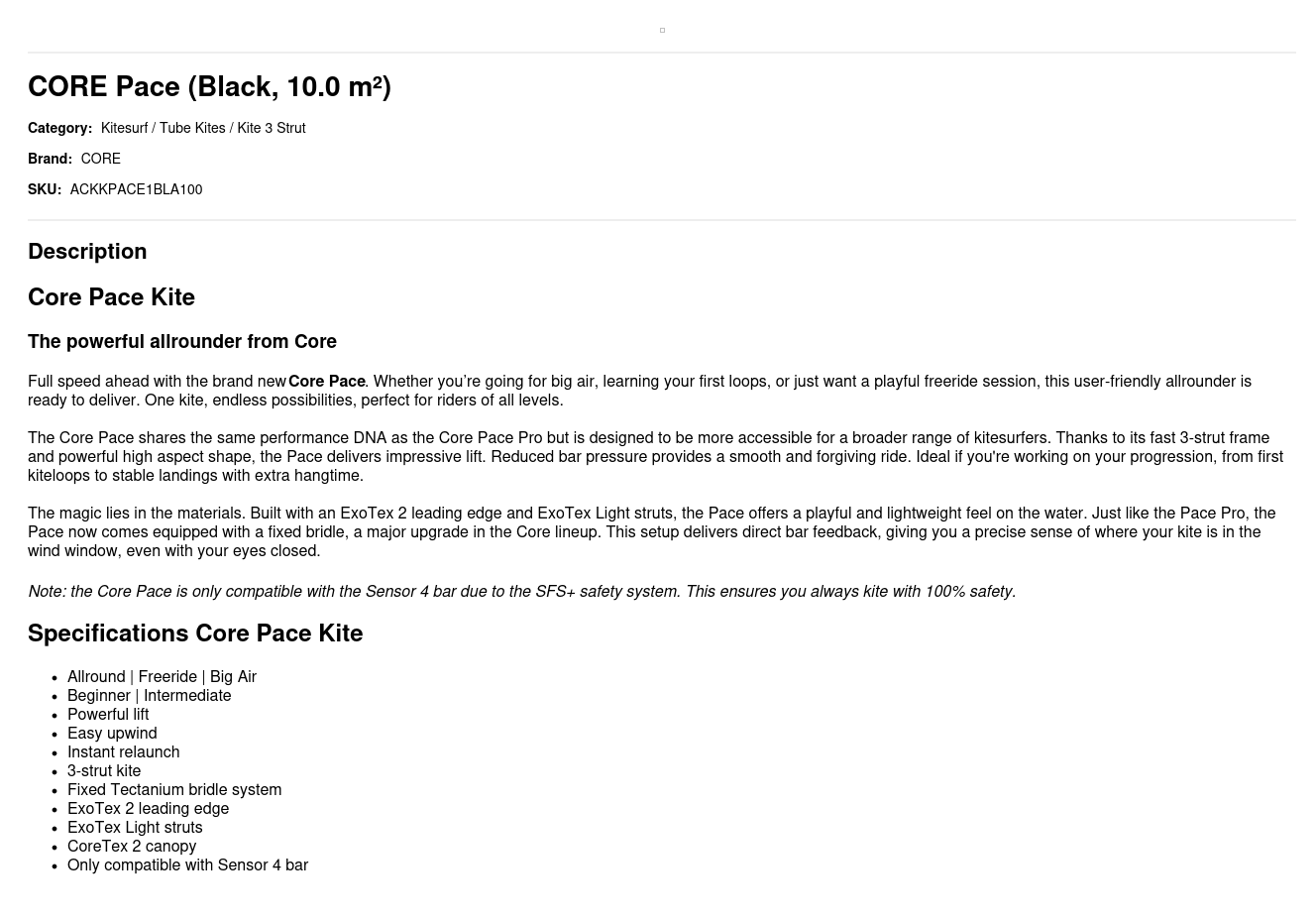Click the Beginner | Intermediate list item
The height and width of the screenshot is (920, 1316).
[x=149, y=696]
